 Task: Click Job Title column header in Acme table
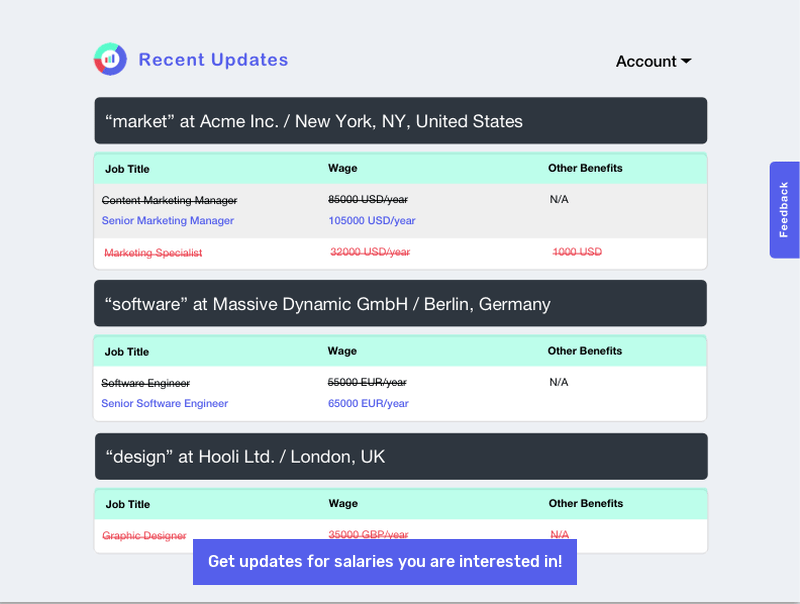[127, 169]
